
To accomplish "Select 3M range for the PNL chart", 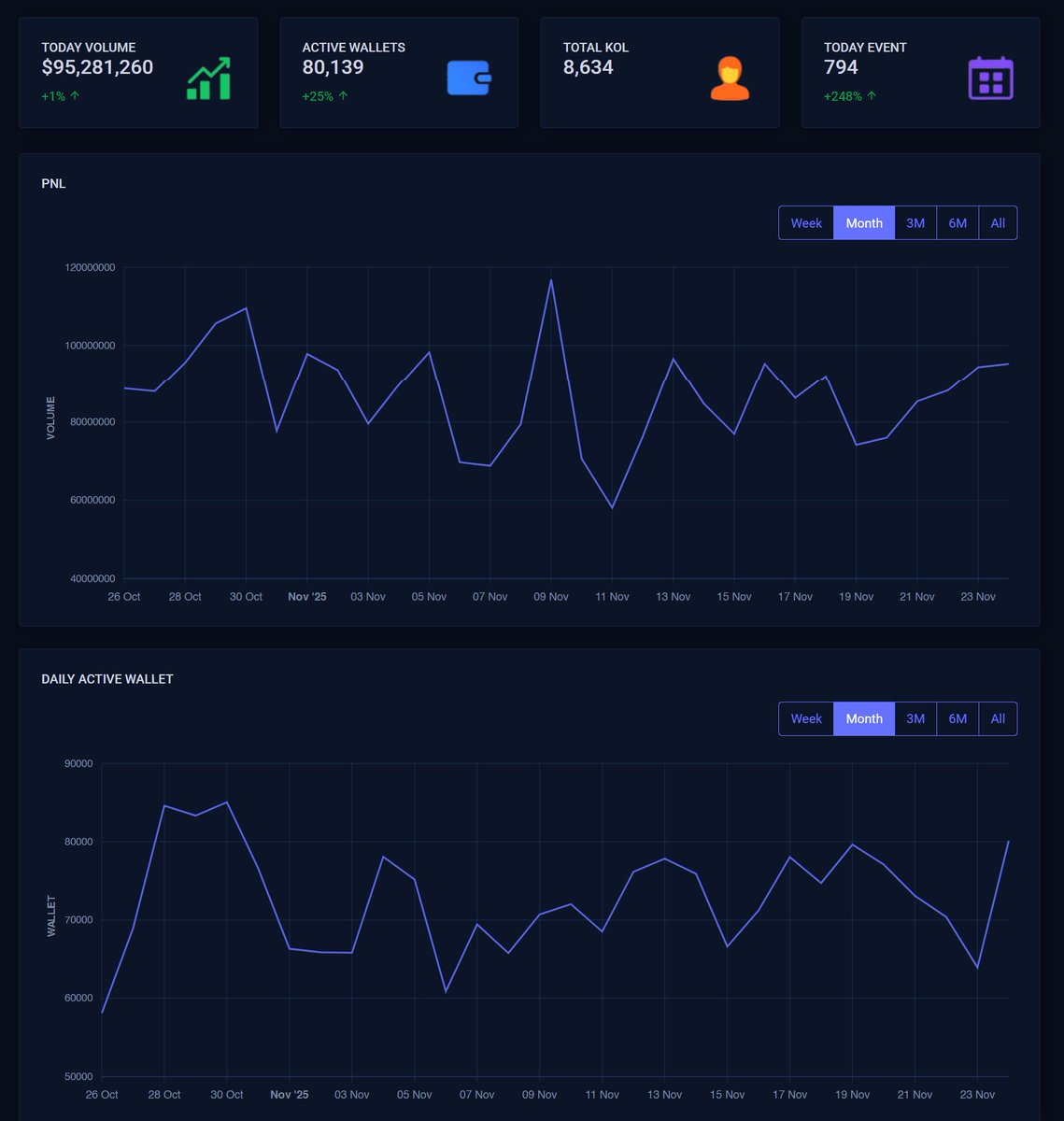I will [x=915, y=222].
